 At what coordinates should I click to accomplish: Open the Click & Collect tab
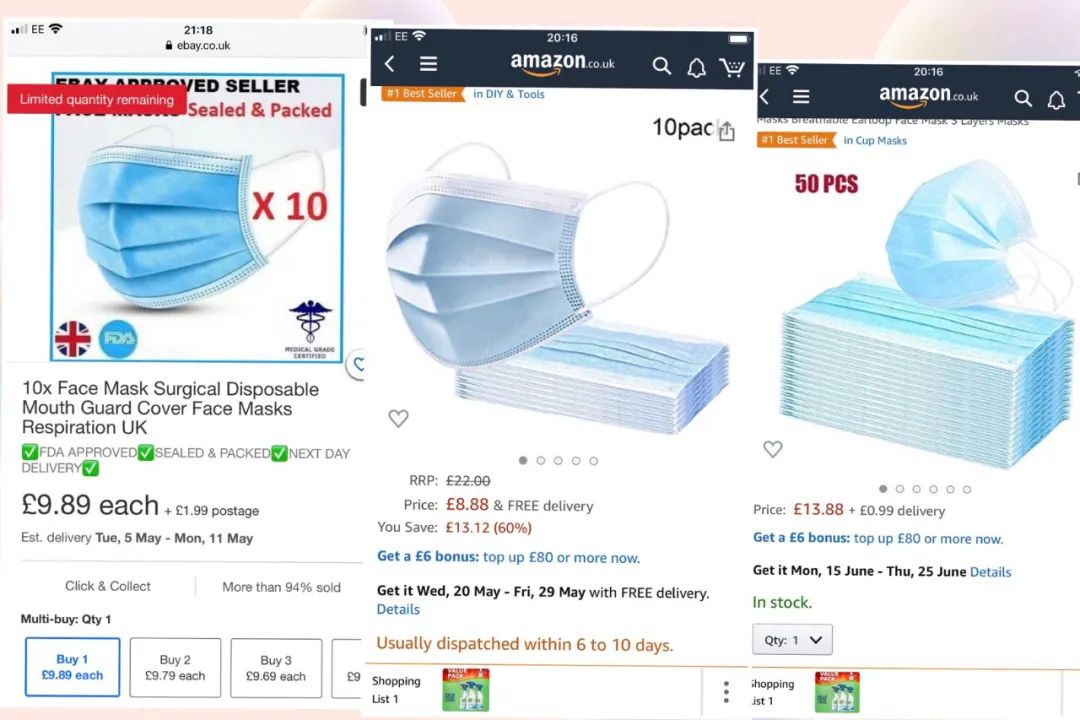pos(107,586)
